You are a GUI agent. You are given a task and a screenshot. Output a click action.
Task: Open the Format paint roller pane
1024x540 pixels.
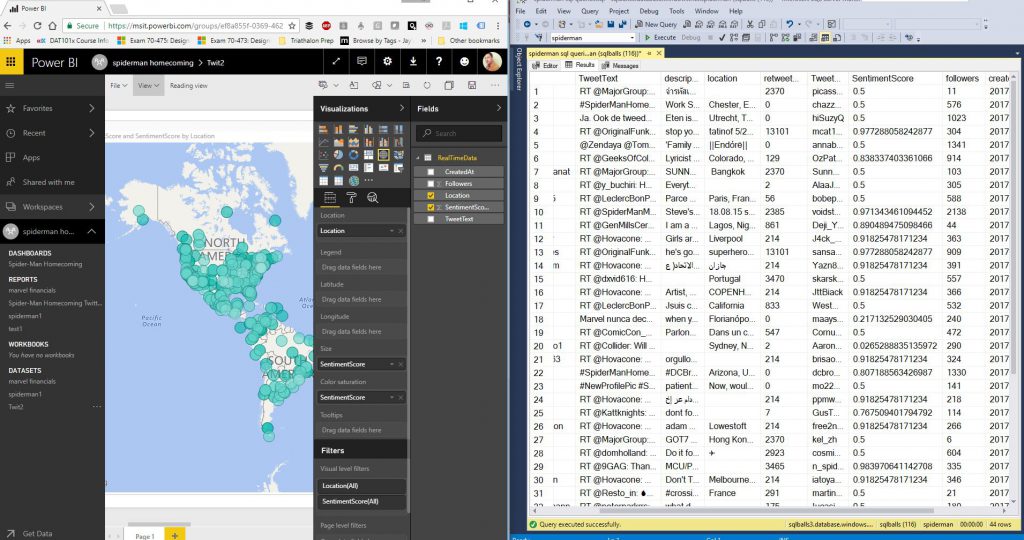point(351,198)
